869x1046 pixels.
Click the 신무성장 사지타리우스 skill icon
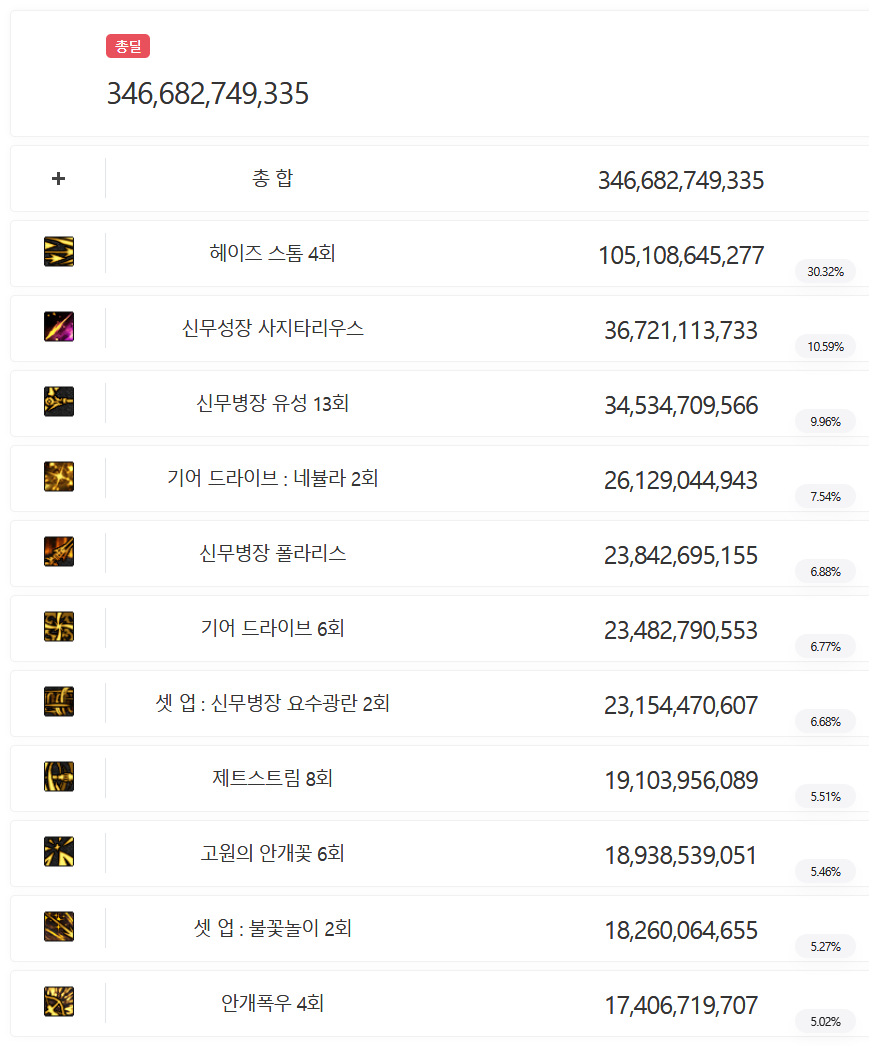coord(59,327)
